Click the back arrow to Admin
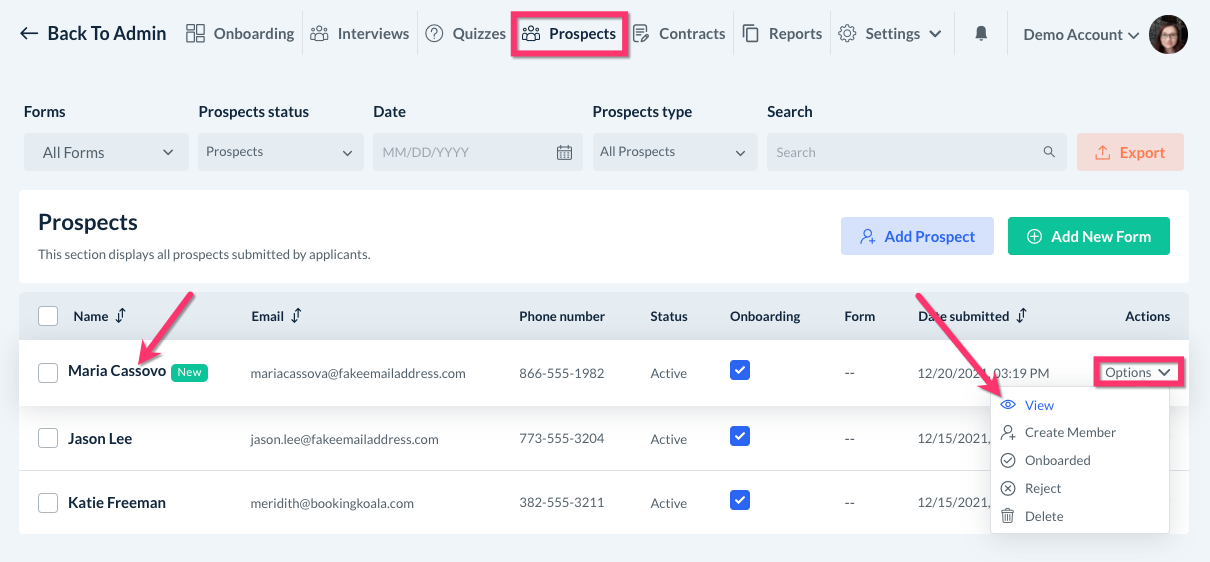 (29, 34)
